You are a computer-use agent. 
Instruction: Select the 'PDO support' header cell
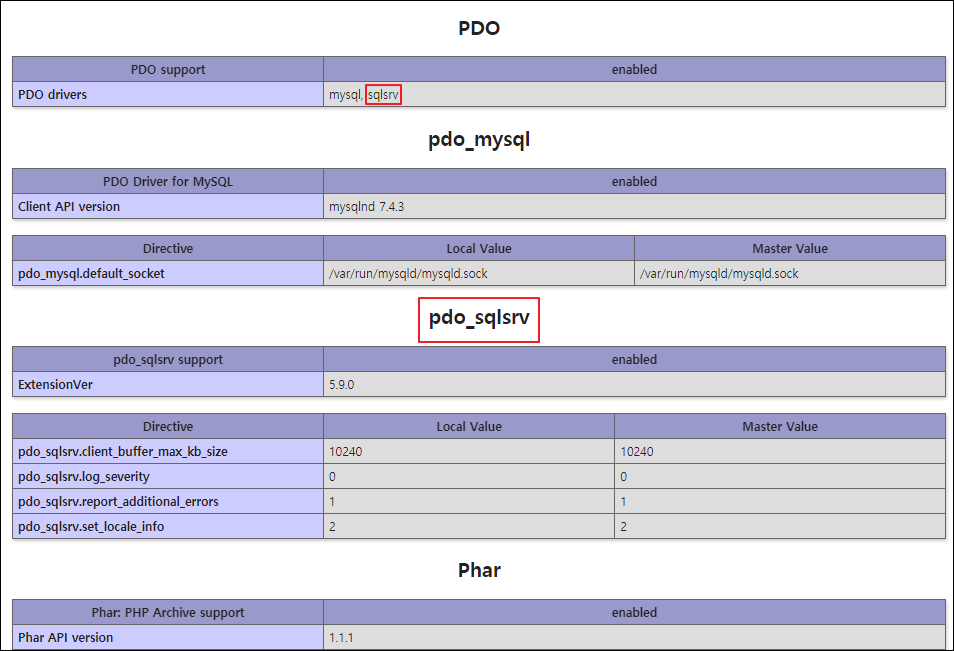168,69
